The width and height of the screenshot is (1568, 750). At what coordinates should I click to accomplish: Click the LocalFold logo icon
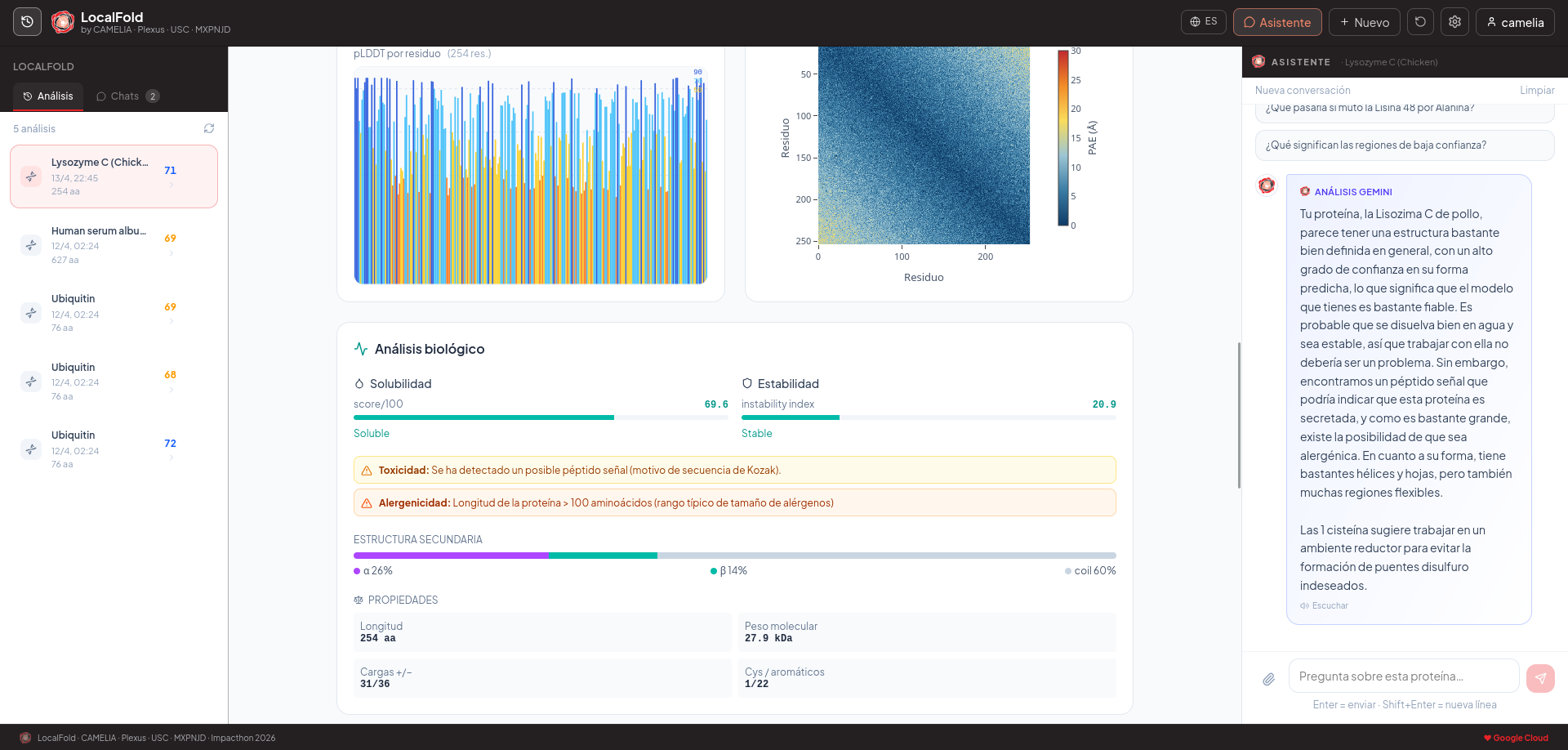[63, 22]
